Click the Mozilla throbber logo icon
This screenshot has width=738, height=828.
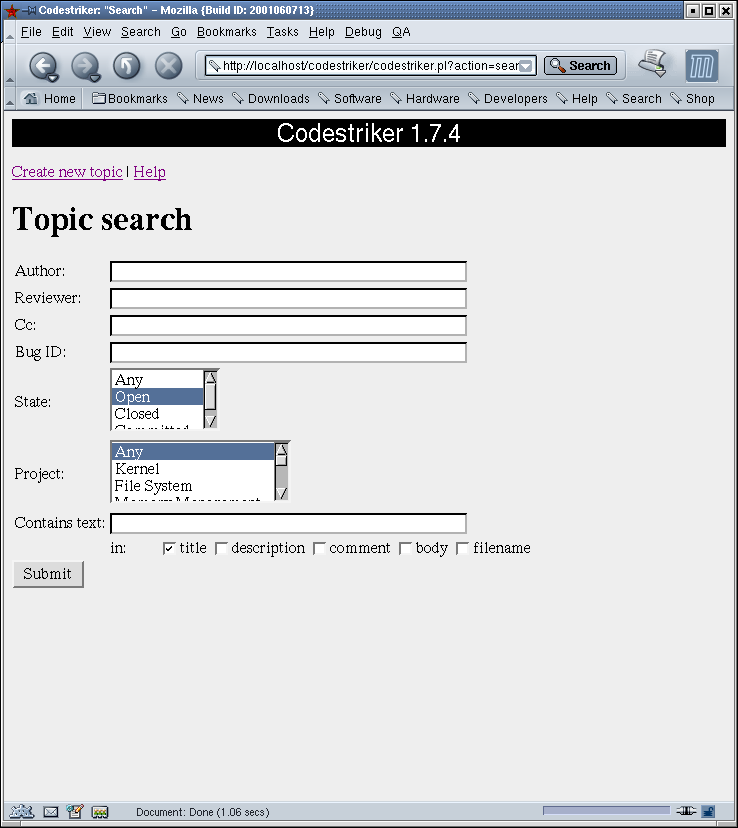click(702, 66)
